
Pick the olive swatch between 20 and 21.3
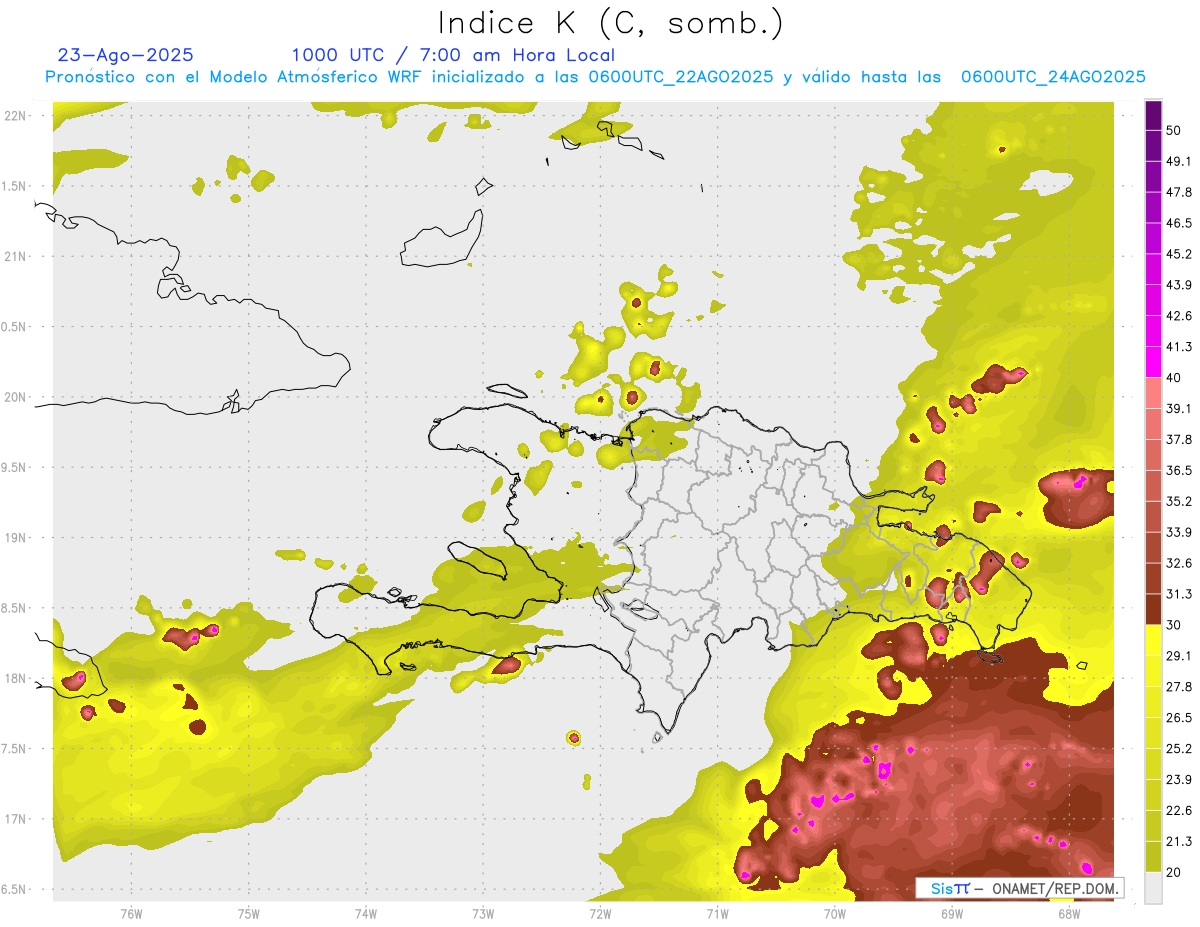click(1153, 857)
